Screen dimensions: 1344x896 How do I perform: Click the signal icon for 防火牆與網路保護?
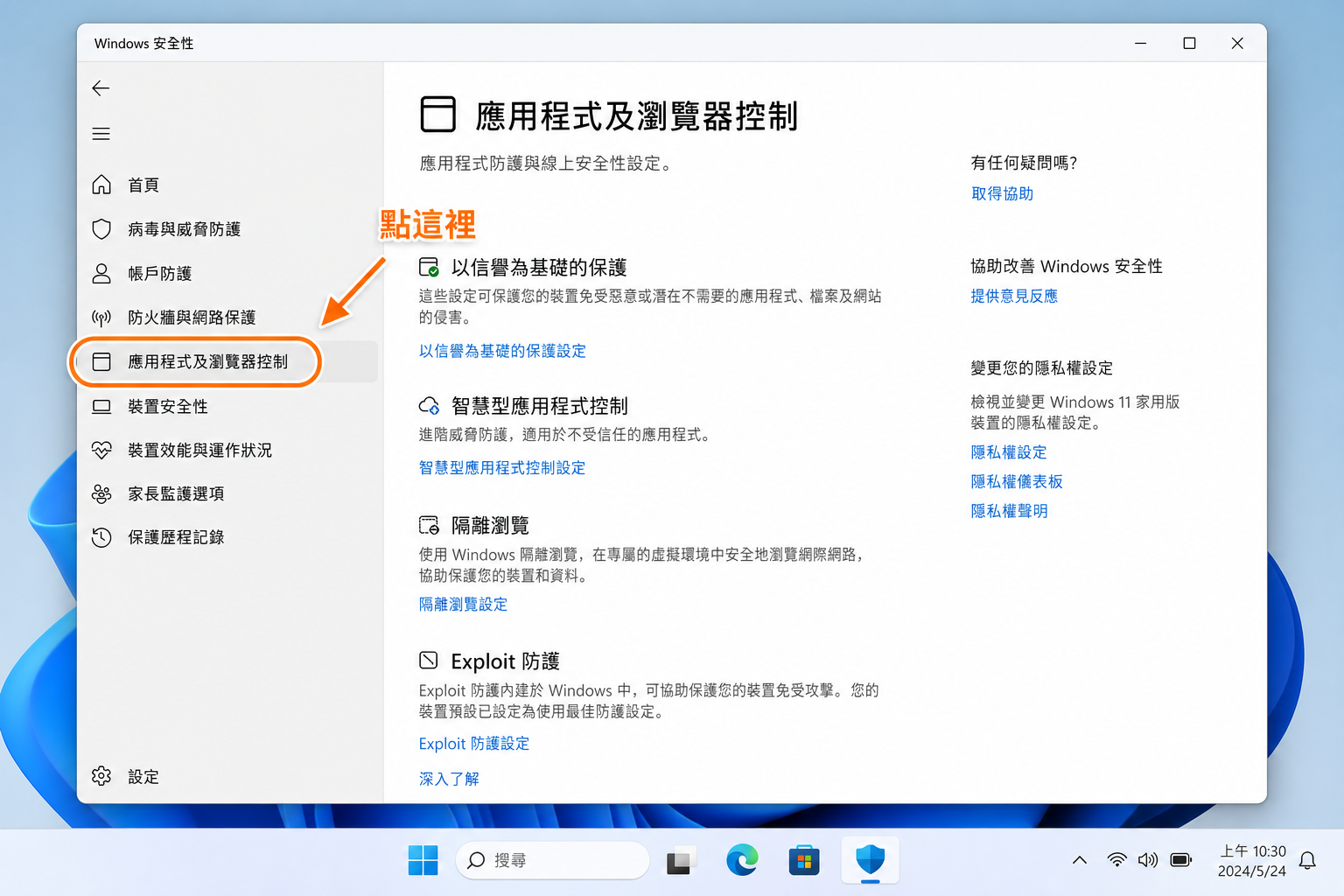coord(101,318)
